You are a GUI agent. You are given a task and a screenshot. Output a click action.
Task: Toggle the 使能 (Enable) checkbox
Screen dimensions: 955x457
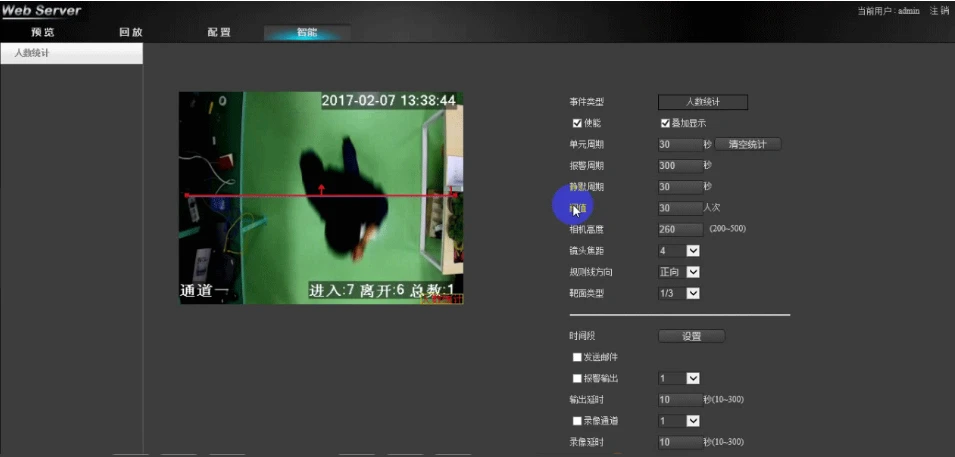[577, 123]
